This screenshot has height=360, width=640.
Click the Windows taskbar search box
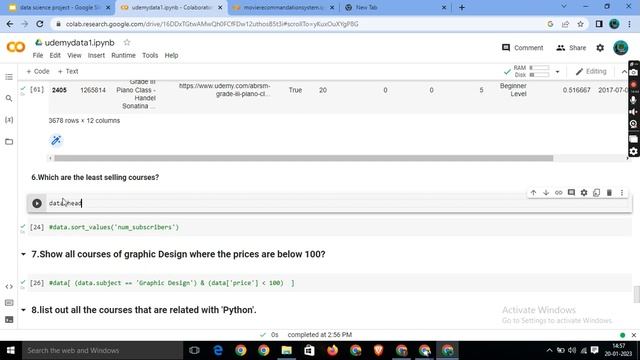tap(102, 351)
